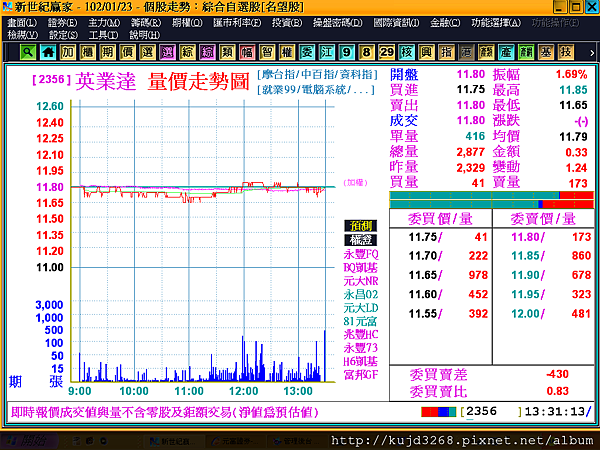Screen dimensions: 600x450
Task: Open the 證券(E) menu
Action: click(62, 23)
